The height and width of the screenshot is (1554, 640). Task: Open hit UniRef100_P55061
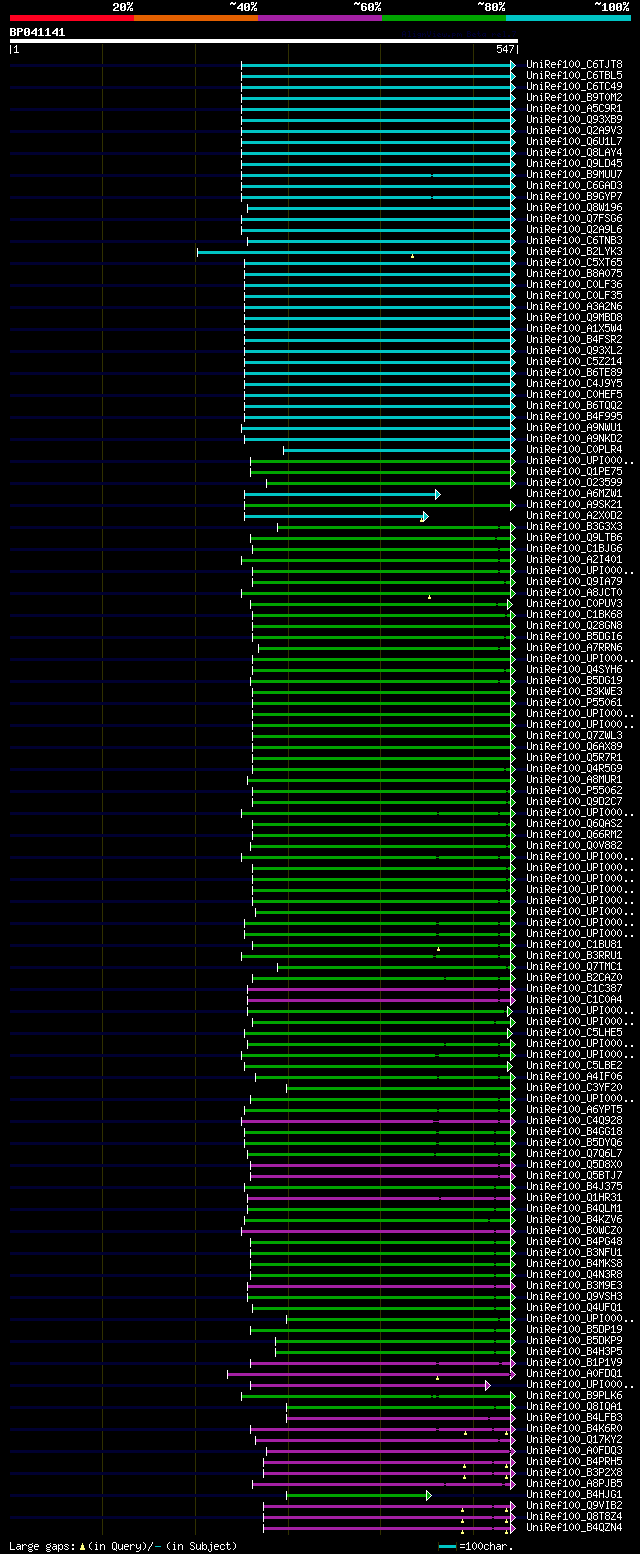point(574,702)
